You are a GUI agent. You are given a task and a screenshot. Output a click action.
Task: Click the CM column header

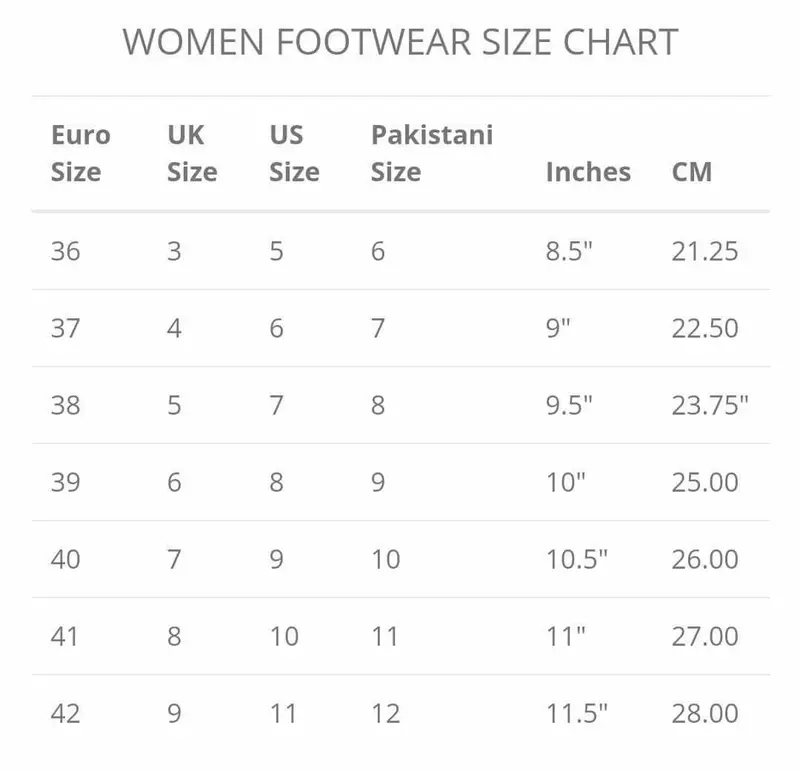click(x=692, y=172)
